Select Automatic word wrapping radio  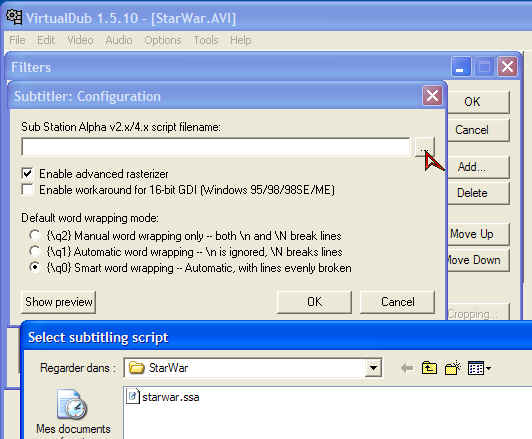(x=35, y=251)
